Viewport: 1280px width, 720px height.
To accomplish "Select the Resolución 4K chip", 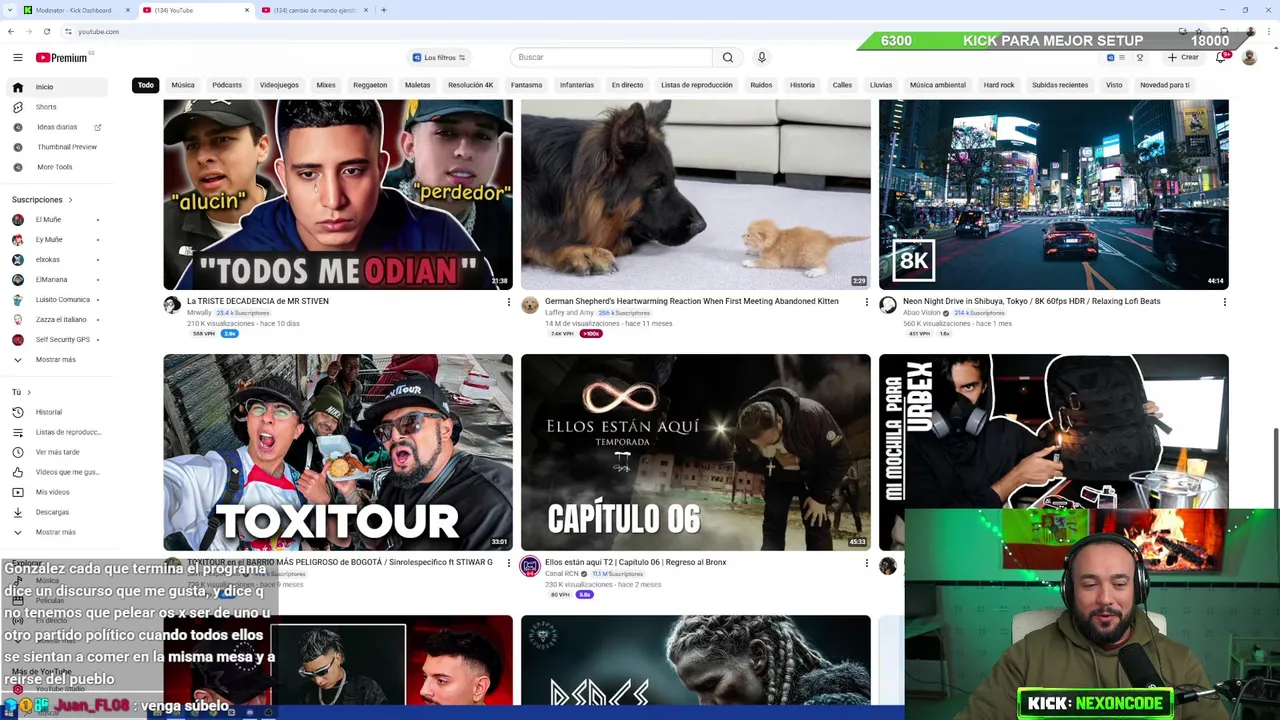I will pyautogui.click(x=470, y=85).
